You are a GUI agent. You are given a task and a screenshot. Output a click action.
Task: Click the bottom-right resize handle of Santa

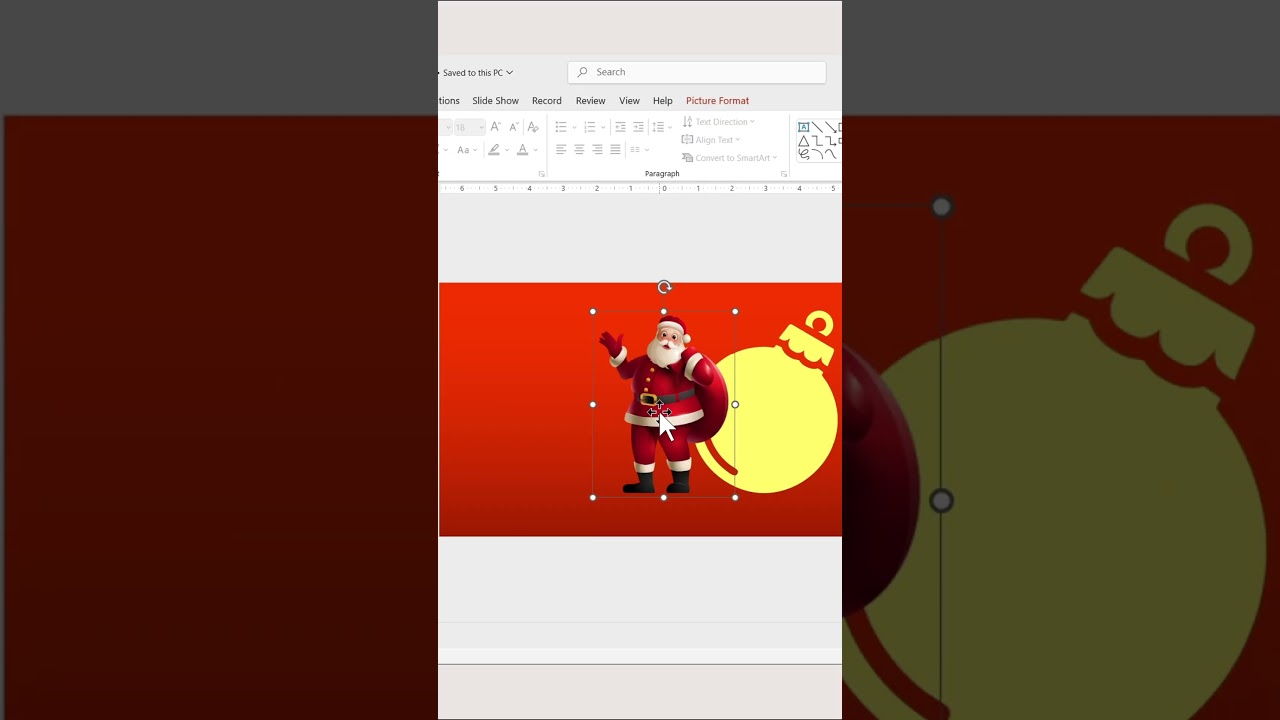point(735,497)
